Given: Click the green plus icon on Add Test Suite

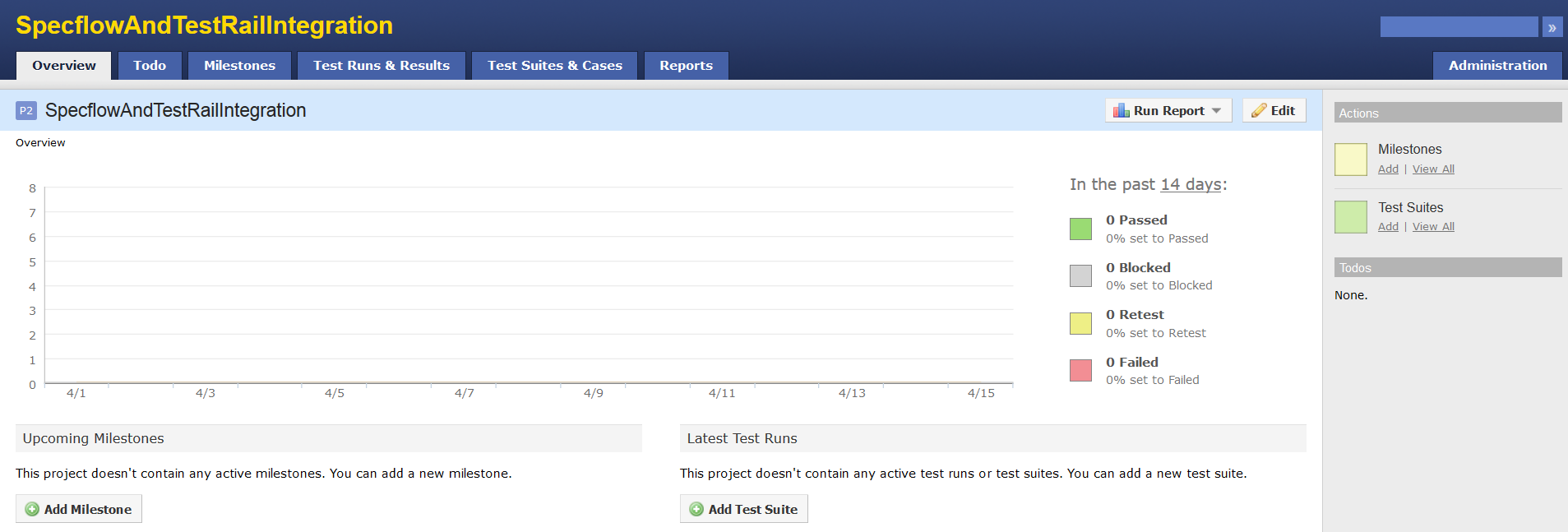Looking at the screenshot, I should 696,509.
